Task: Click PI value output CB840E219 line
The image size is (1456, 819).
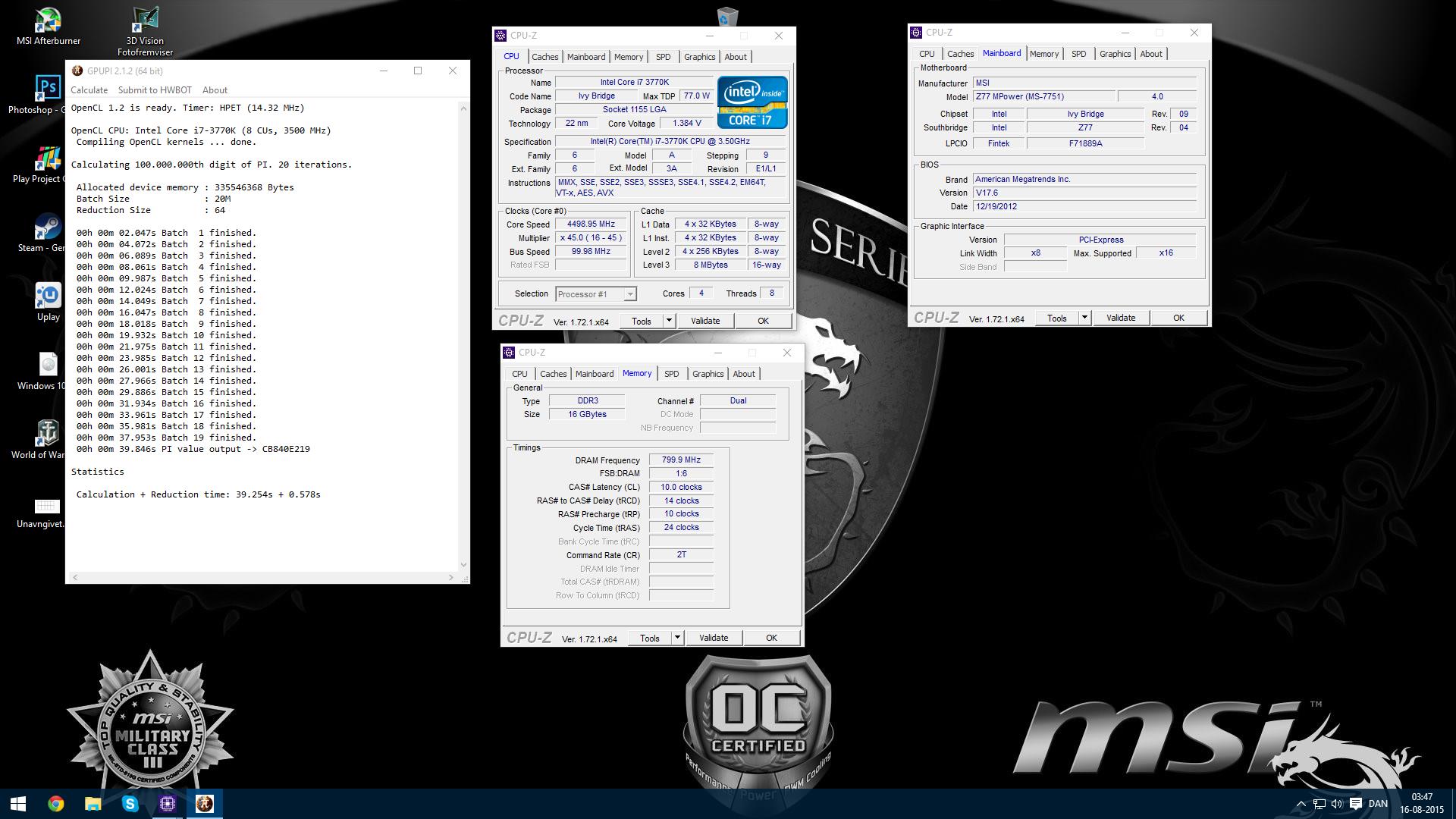Action: [193, 449]
